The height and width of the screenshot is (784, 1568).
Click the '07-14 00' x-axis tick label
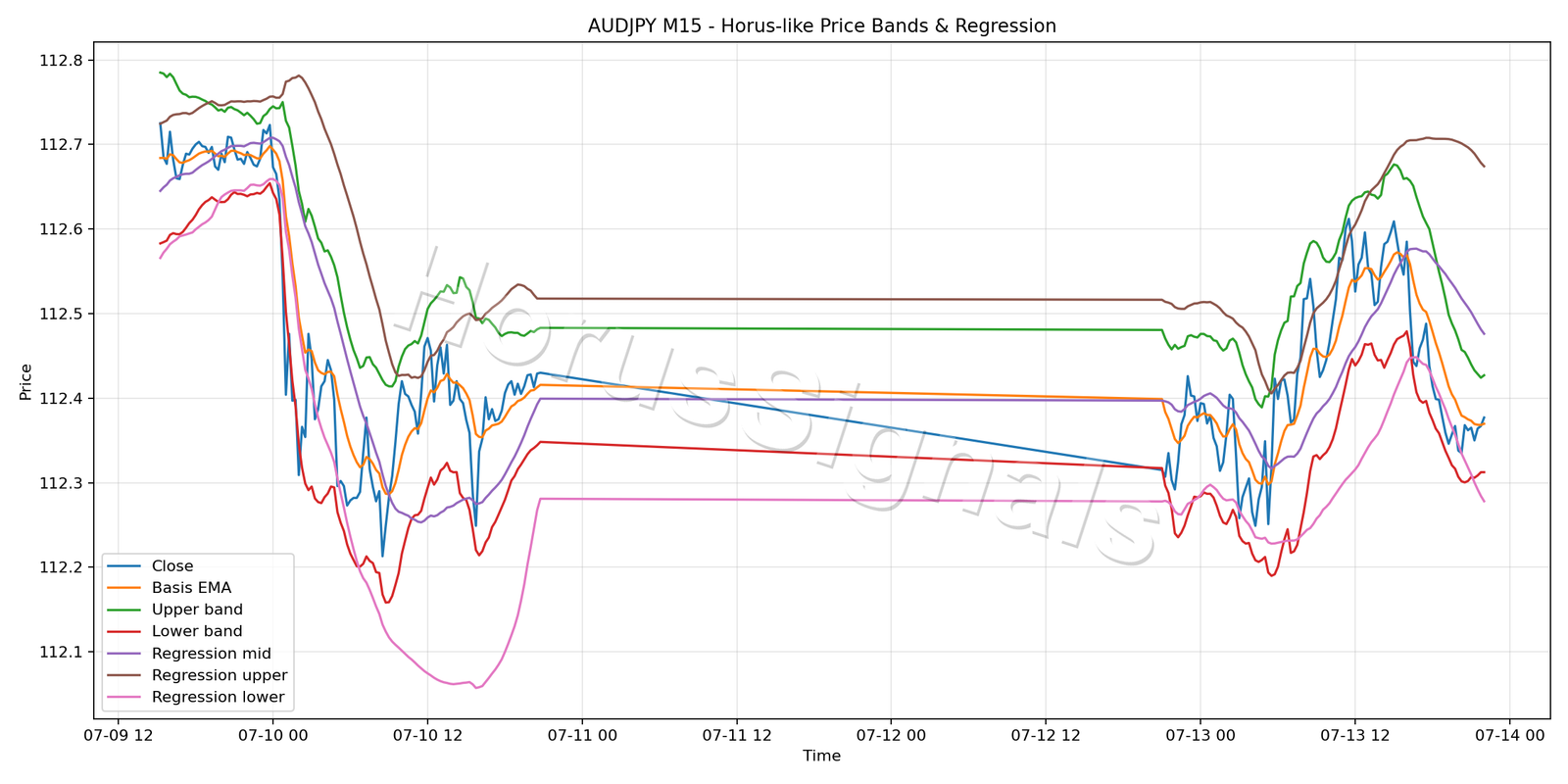click(1509, 736)
